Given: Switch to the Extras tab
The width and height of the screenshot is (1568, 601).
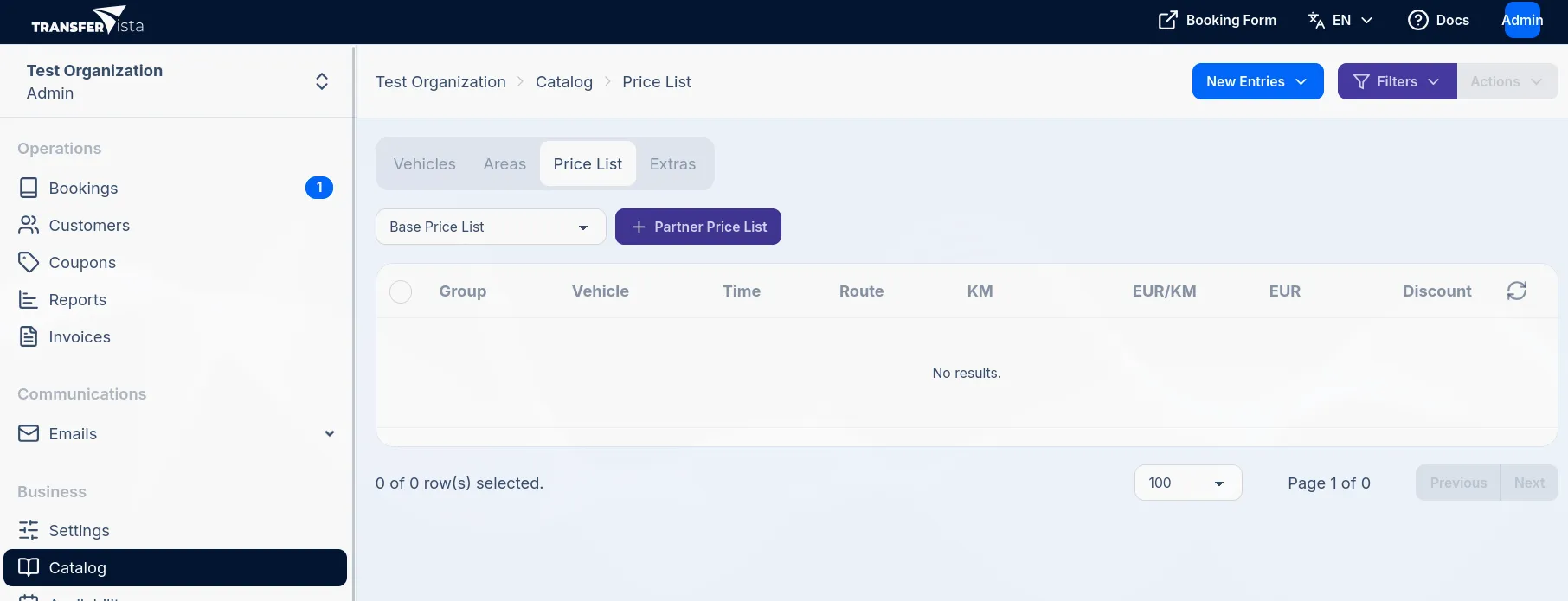Looking at the screenshot, I should click(672, 163).
